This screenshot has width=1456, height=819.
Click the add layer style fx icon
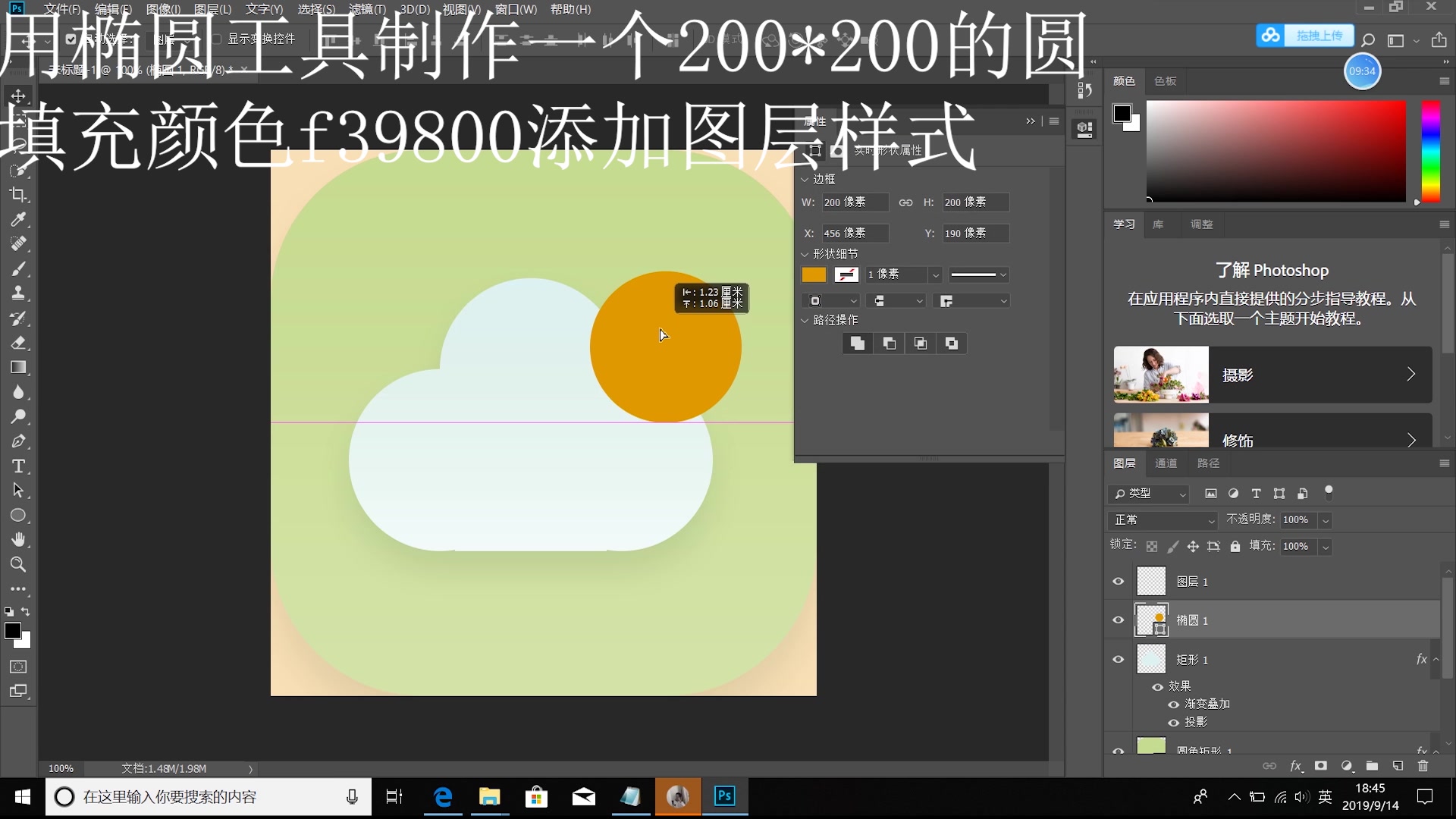coord(1296,767)
